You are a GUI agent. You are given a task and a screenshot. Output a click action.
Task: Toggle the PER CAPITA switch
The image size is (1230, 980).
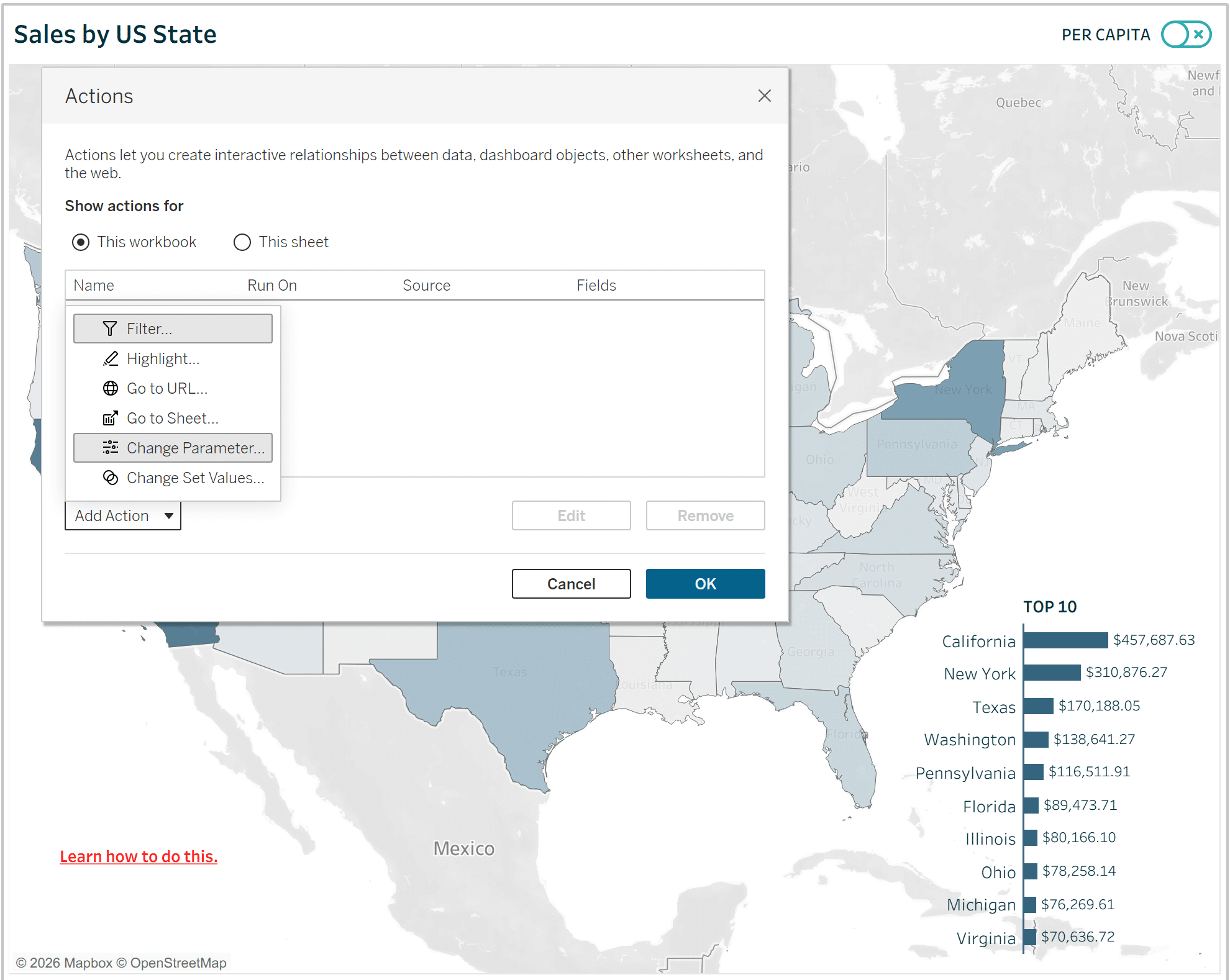(1186, 34)
